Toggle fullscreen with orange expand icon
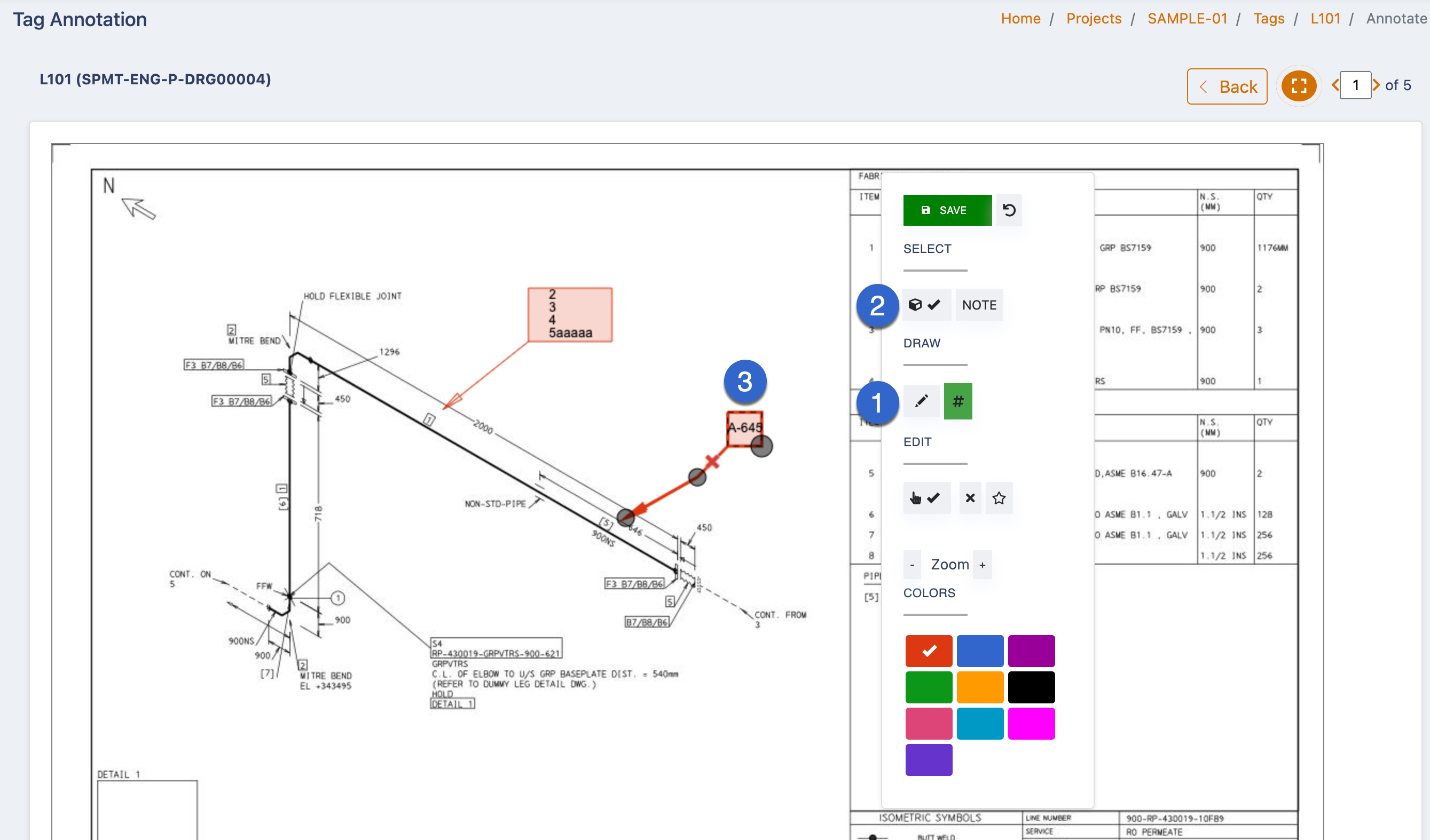 [1298, 85]
